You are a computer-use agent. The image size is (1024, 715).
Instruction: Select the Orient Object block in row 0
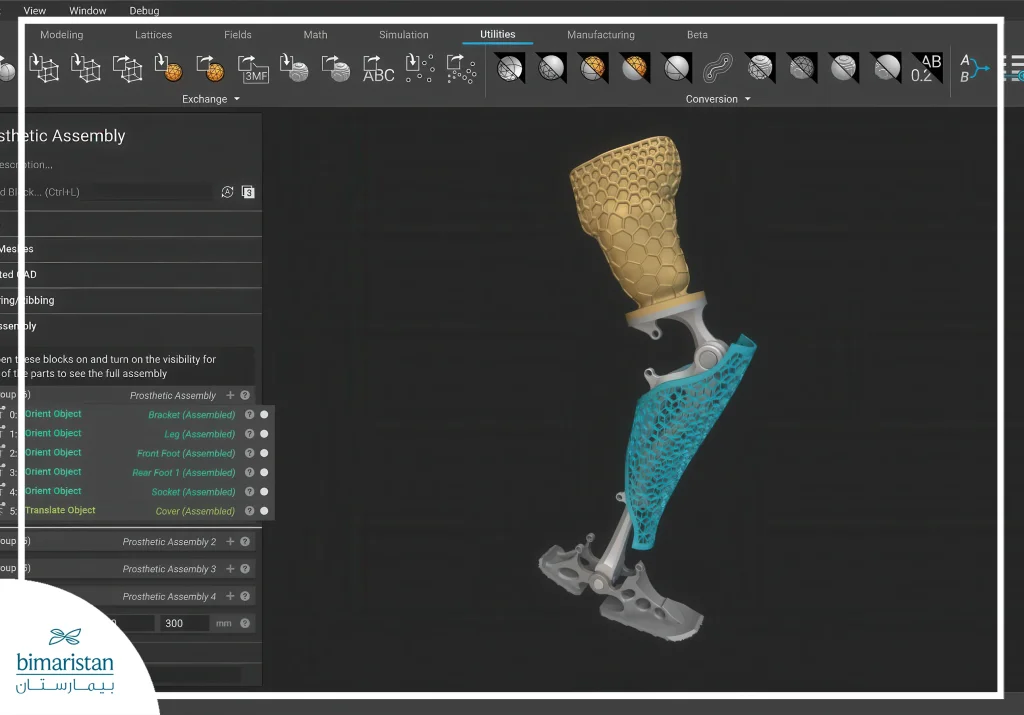click(x=54, y=414)
